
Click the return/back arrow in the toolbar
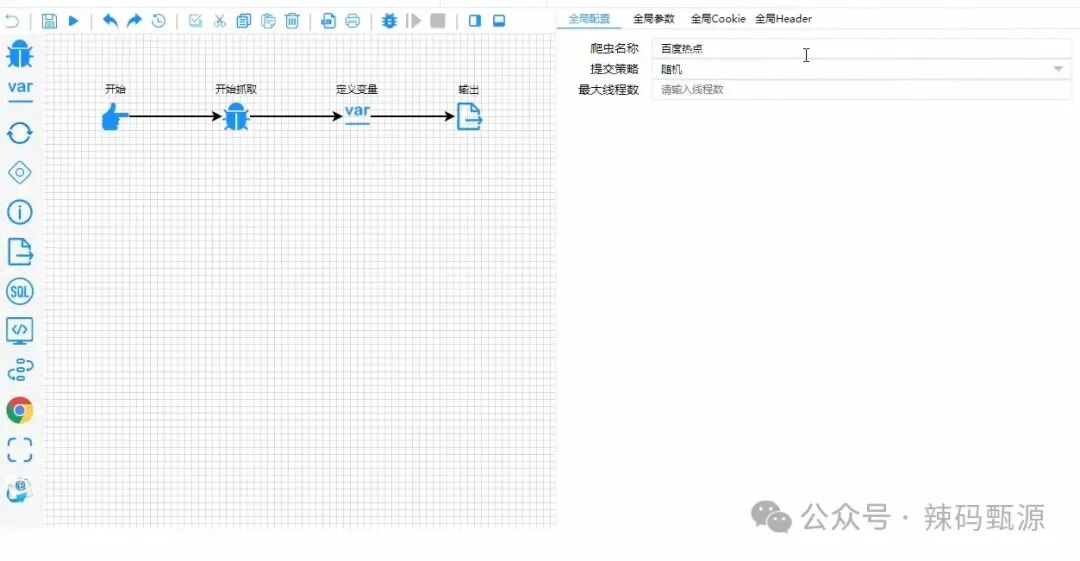point(12,21)
